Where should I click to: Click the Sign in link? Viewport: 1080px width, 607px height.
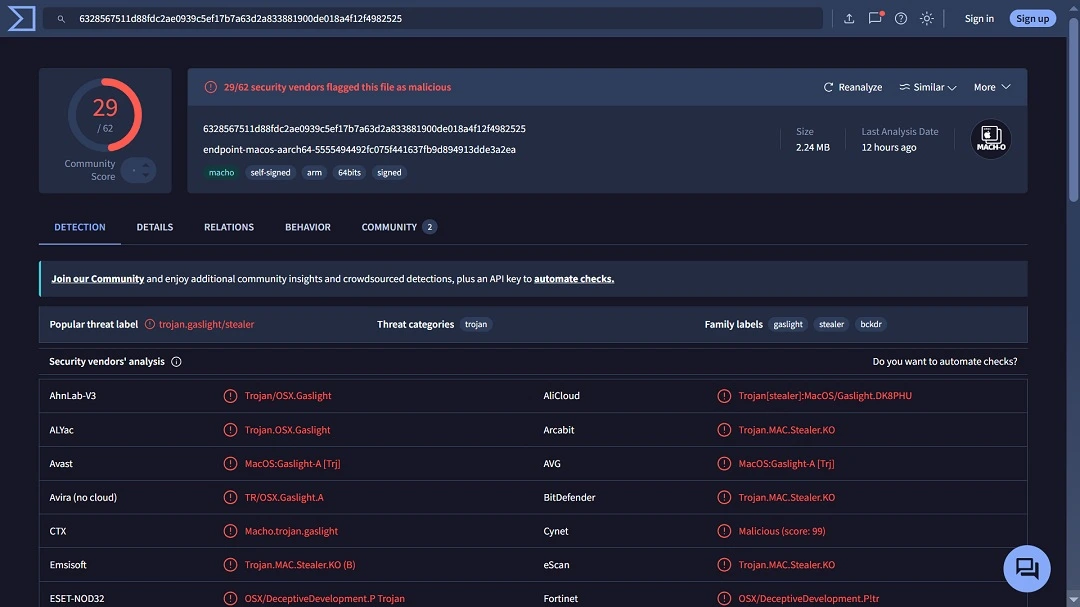click(x=979, y=19)
